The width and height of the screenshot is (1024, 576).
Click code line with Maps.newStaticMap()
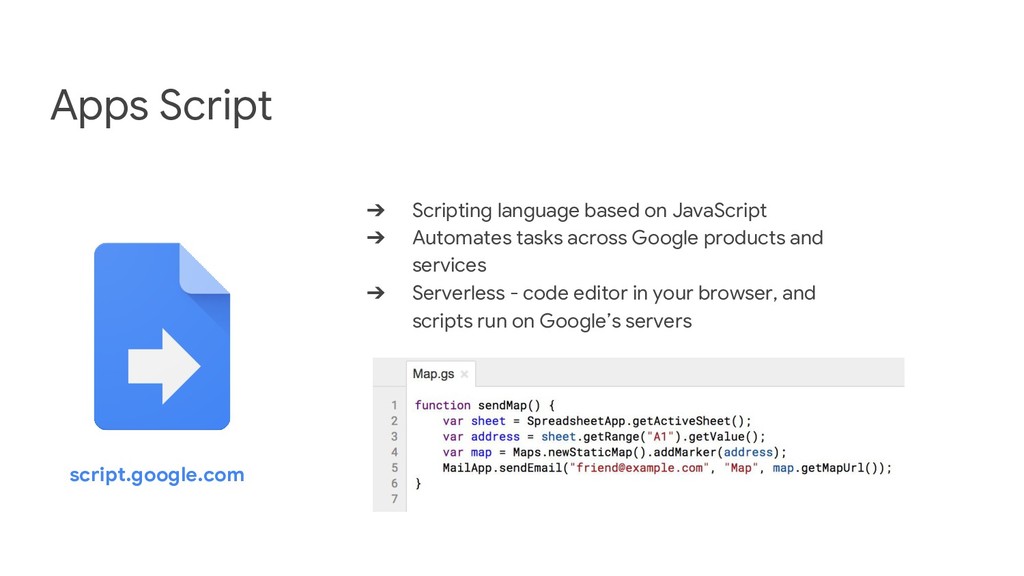point(615,452)
